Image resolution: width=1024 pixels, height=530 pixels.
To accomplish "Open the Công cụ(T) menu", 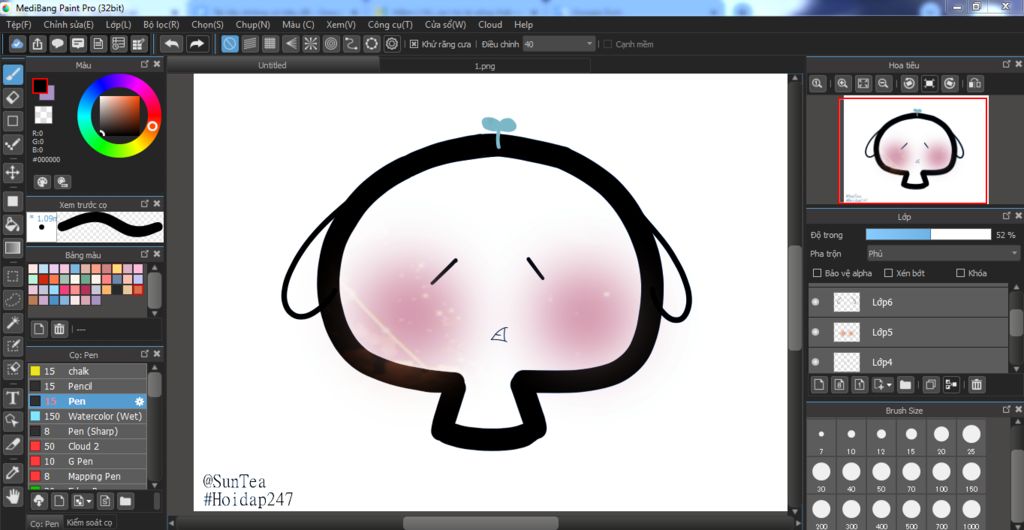I will tap(390, 25).
